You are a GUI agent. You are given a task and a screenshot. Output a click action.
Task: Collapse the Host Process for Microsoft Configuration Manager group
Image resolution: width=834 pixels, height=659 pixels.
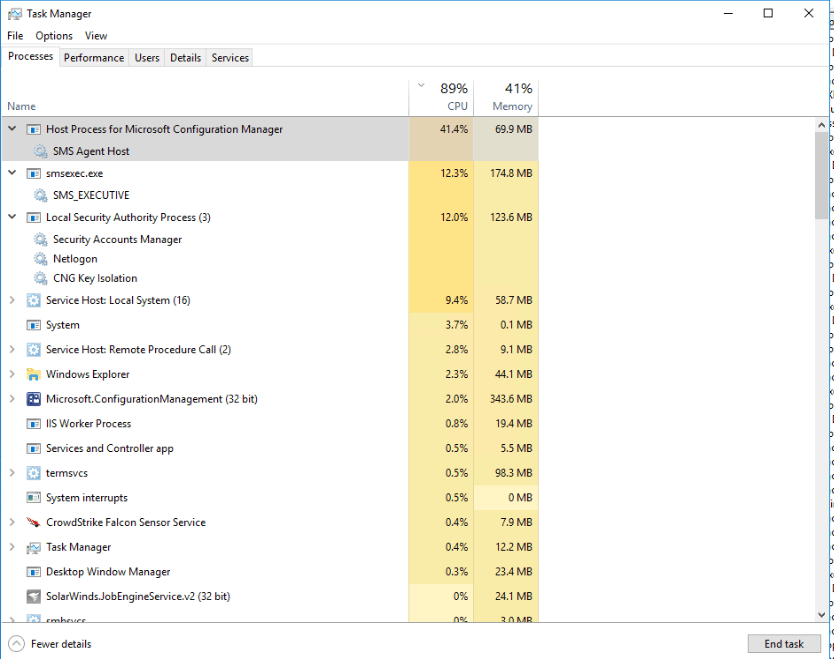point(12,129)
